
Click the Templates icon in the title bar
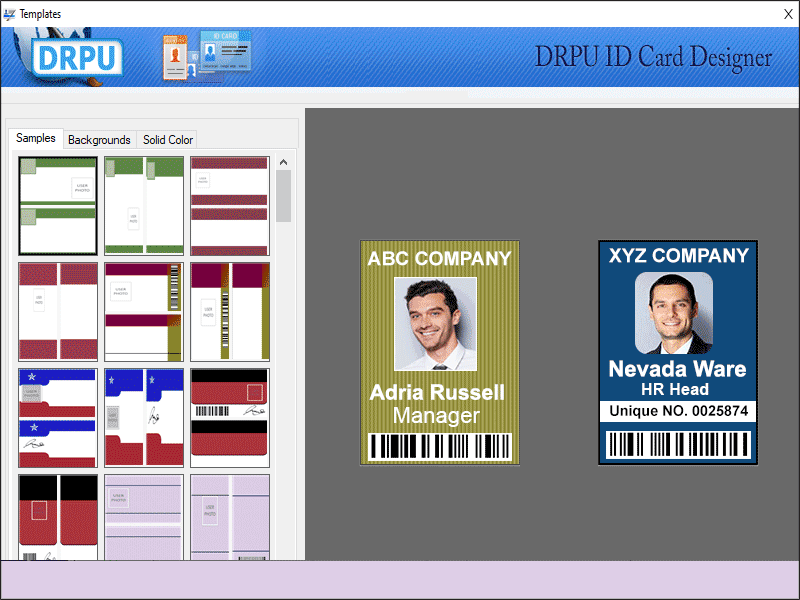tap(10, 13)
